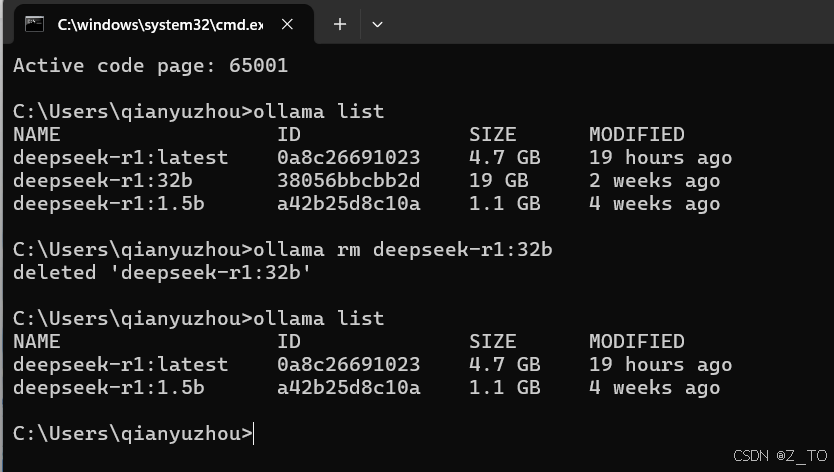Click the "Active code page: 65001" line
Image resolution: width=834 pixels, height=472 pixels.
(151, 66)
